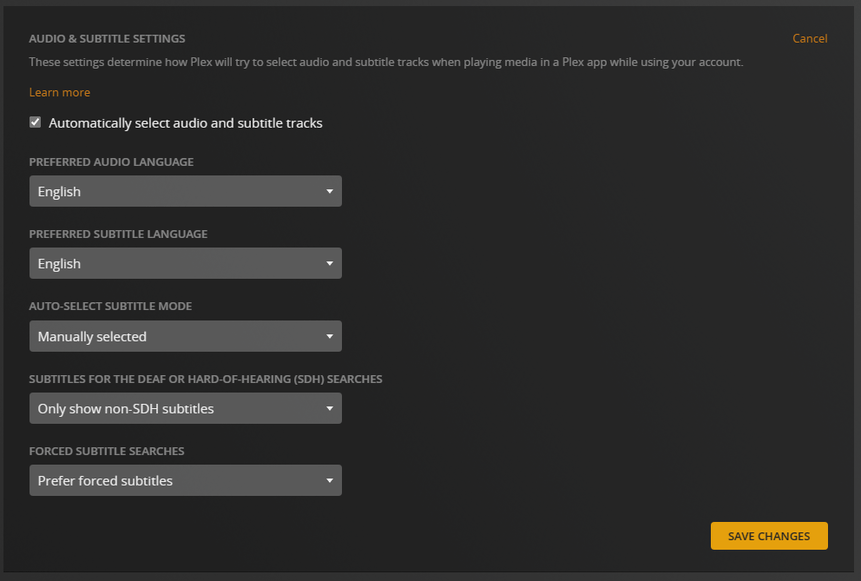Click the Forced Subtitle Searches field label
Viewport: 861px width, 581px height.
pos(106,451)
